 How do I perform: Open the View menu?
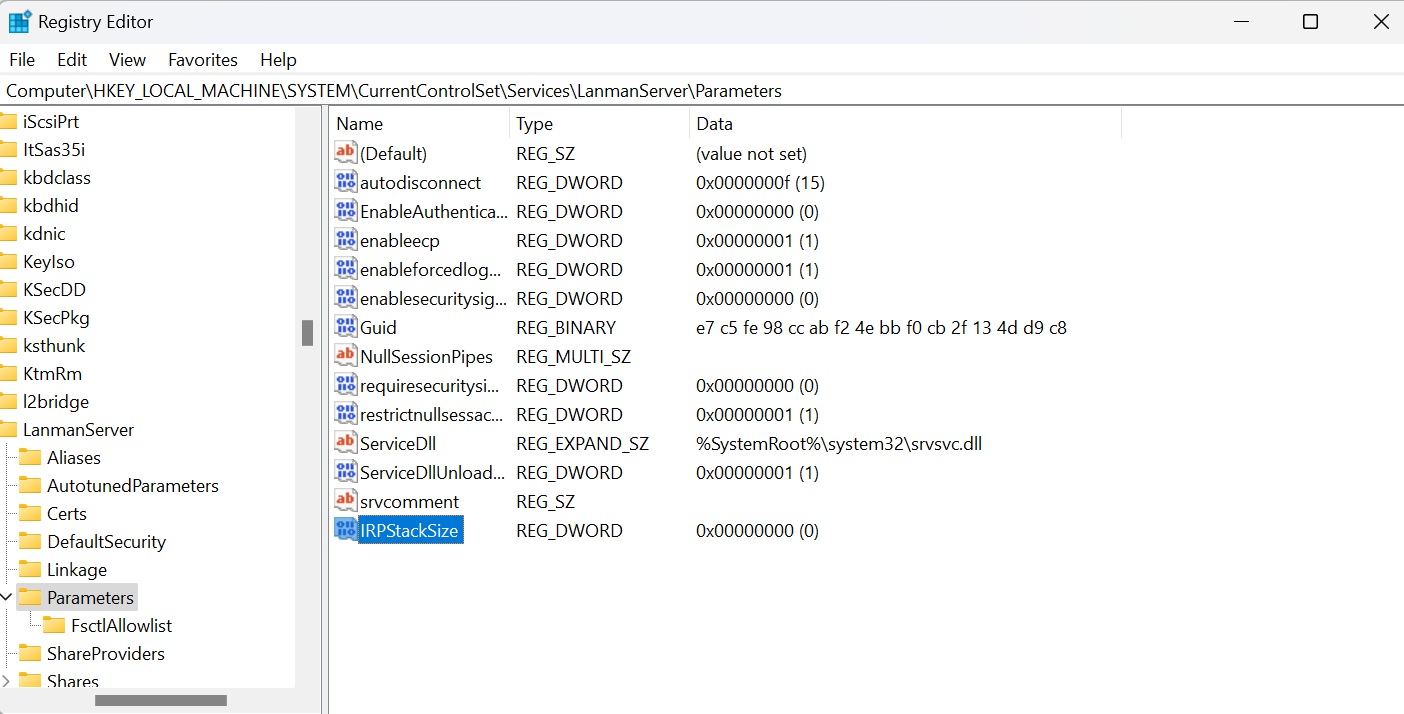pyautogui.click(x=127, y=60)
